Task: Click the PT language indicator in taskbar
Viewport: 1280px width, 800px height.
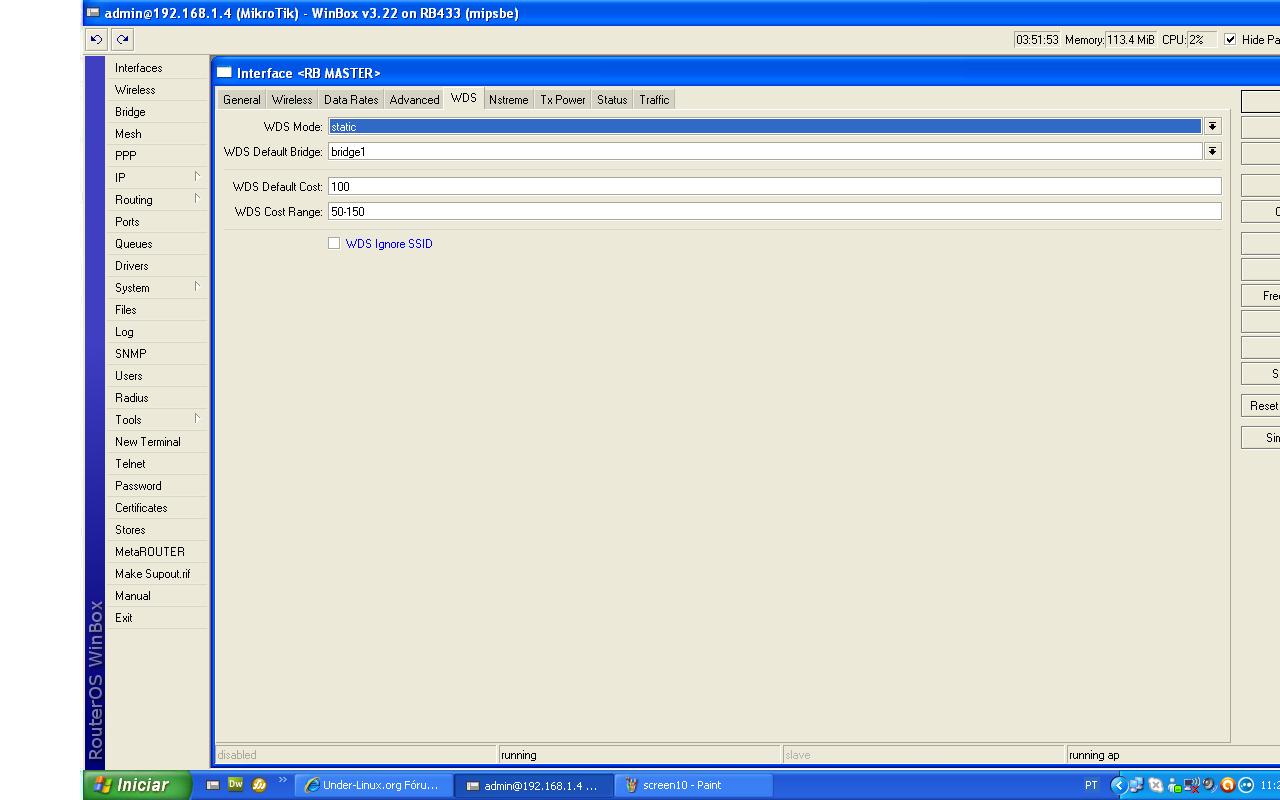Action: click(1091, 785)
